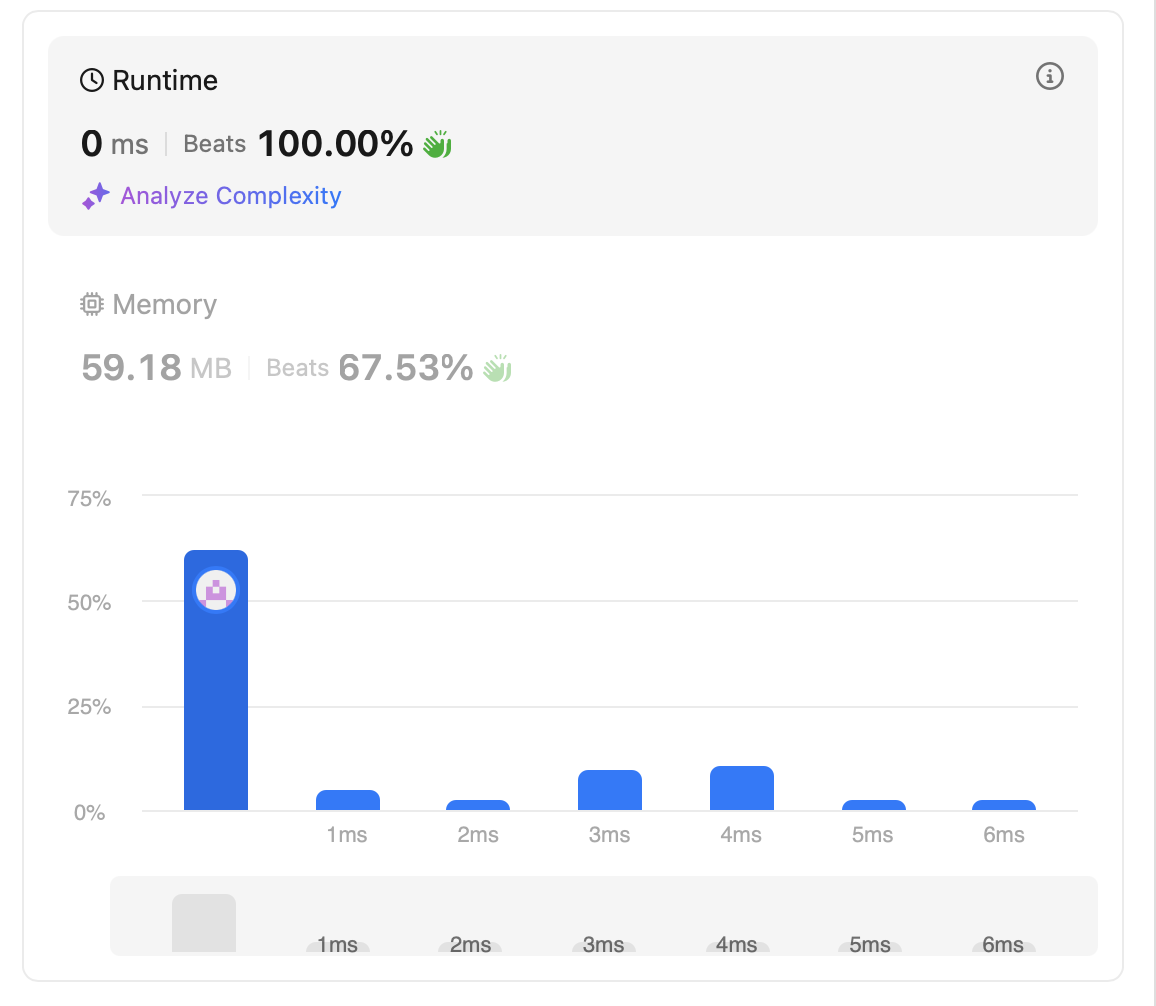Click the chip icon beside Memory
Screen dimensions: 1156x1006
pos(92,304)
